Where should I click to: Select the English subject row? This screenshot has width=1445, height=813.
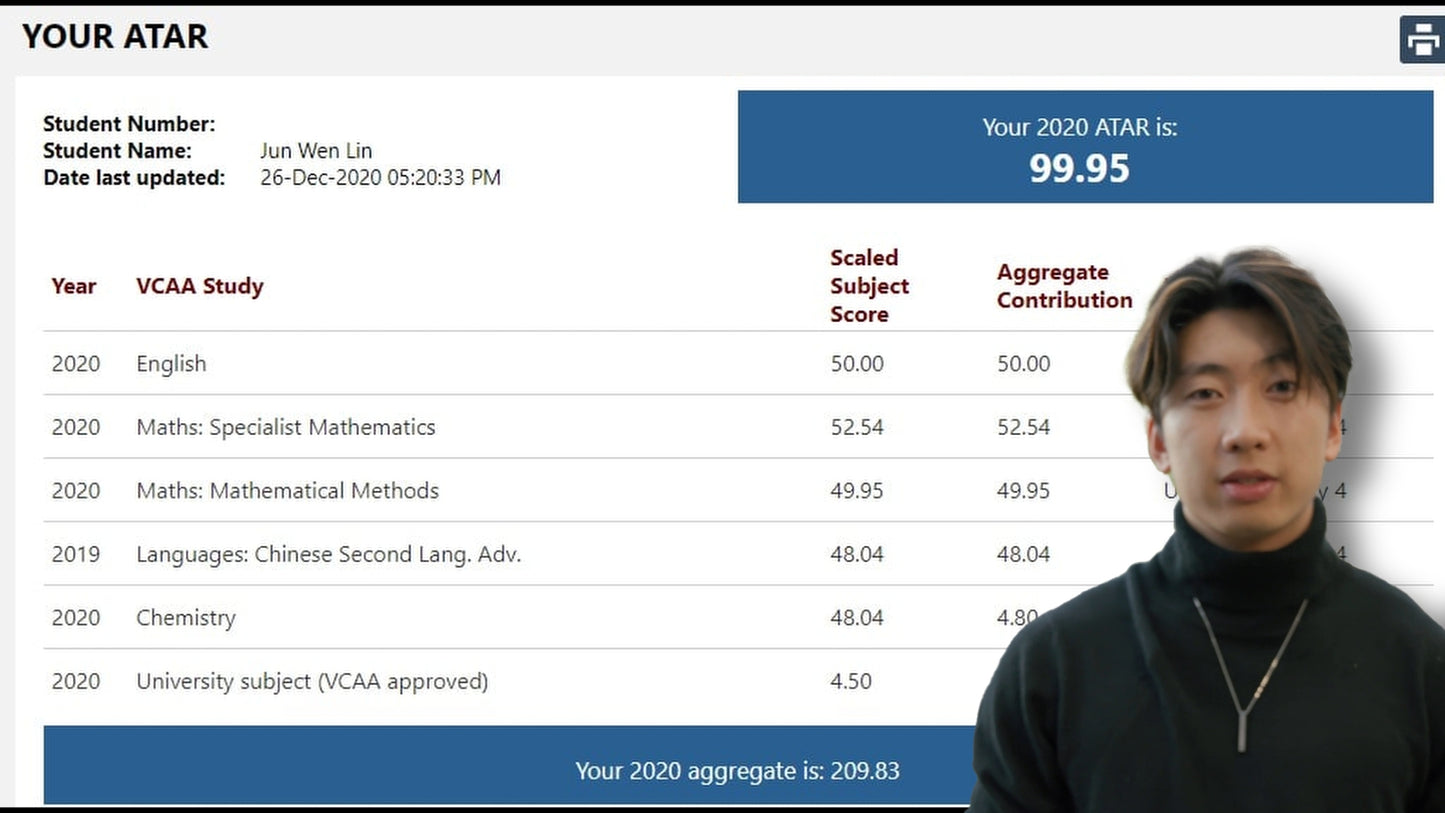point(171,364)
